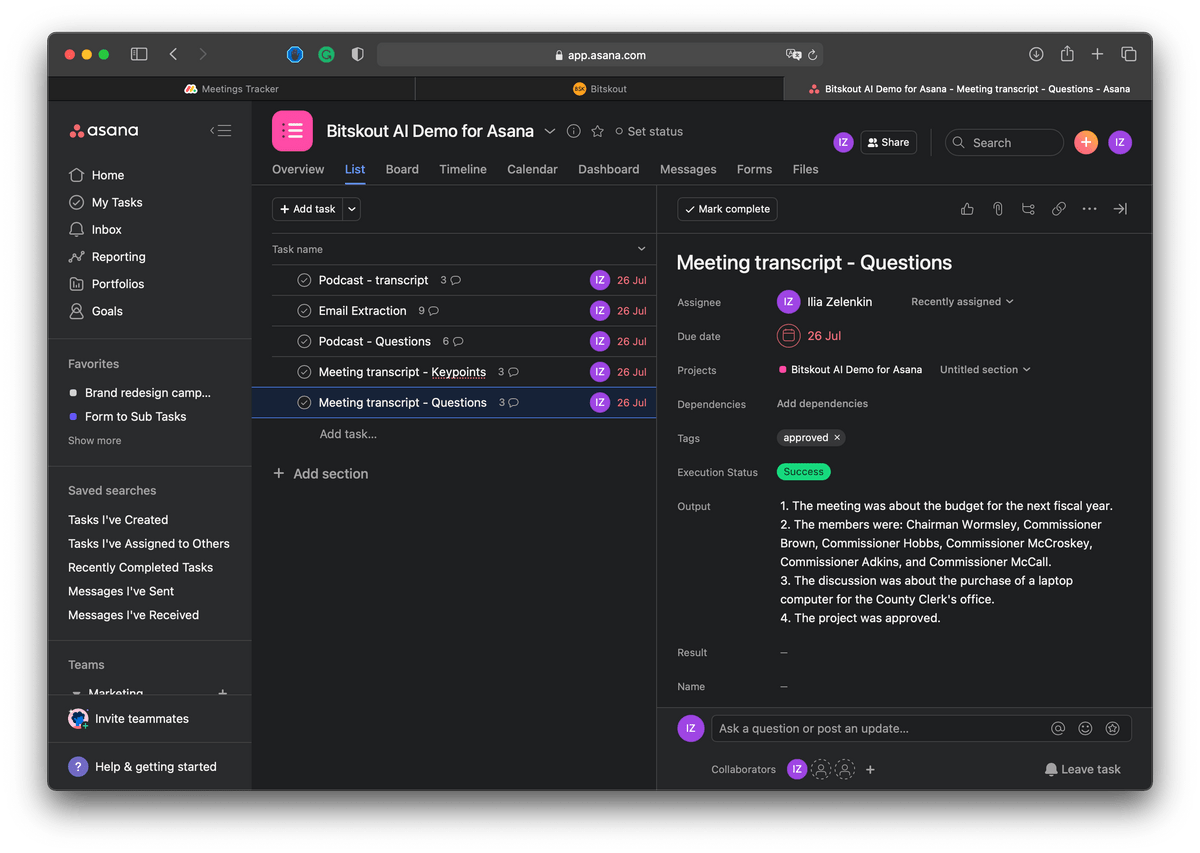Screen dimensions: 1200x853
Task: Switch to Meetings Tracker browser tab
Action: [x=232, y=89]
